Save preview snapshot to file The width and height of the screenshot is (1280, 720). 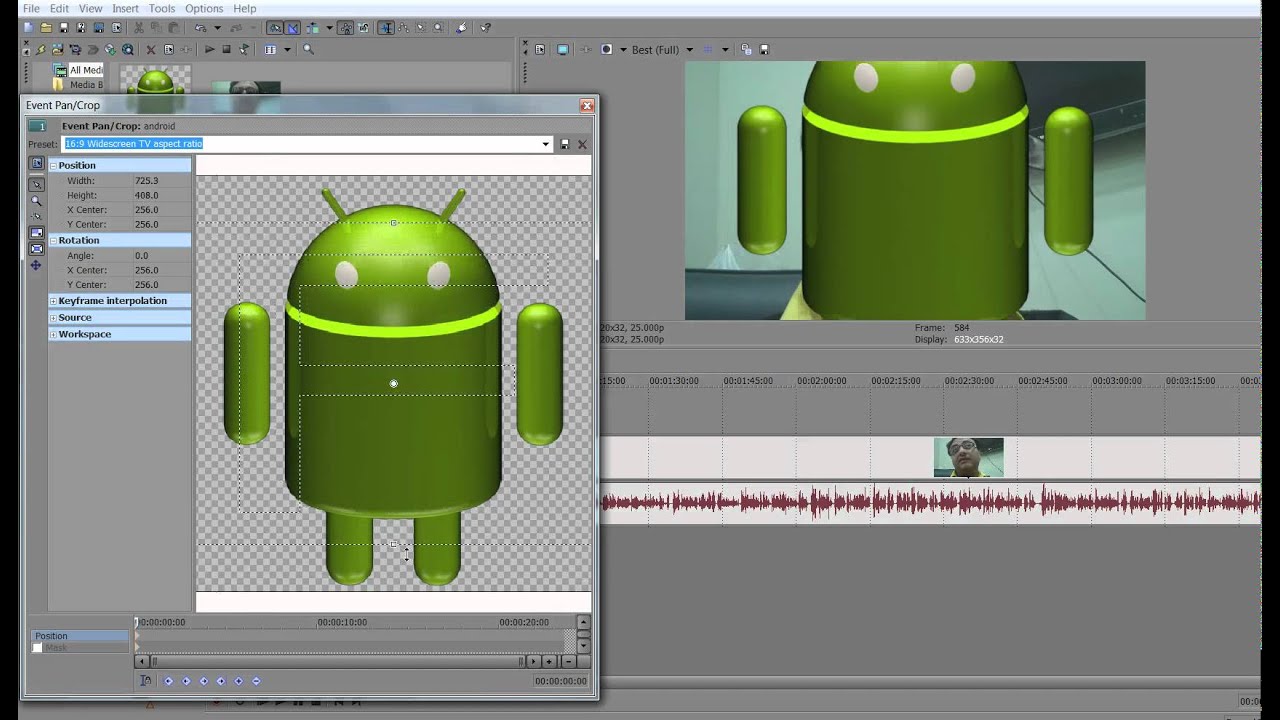click(x=764, y=49)
